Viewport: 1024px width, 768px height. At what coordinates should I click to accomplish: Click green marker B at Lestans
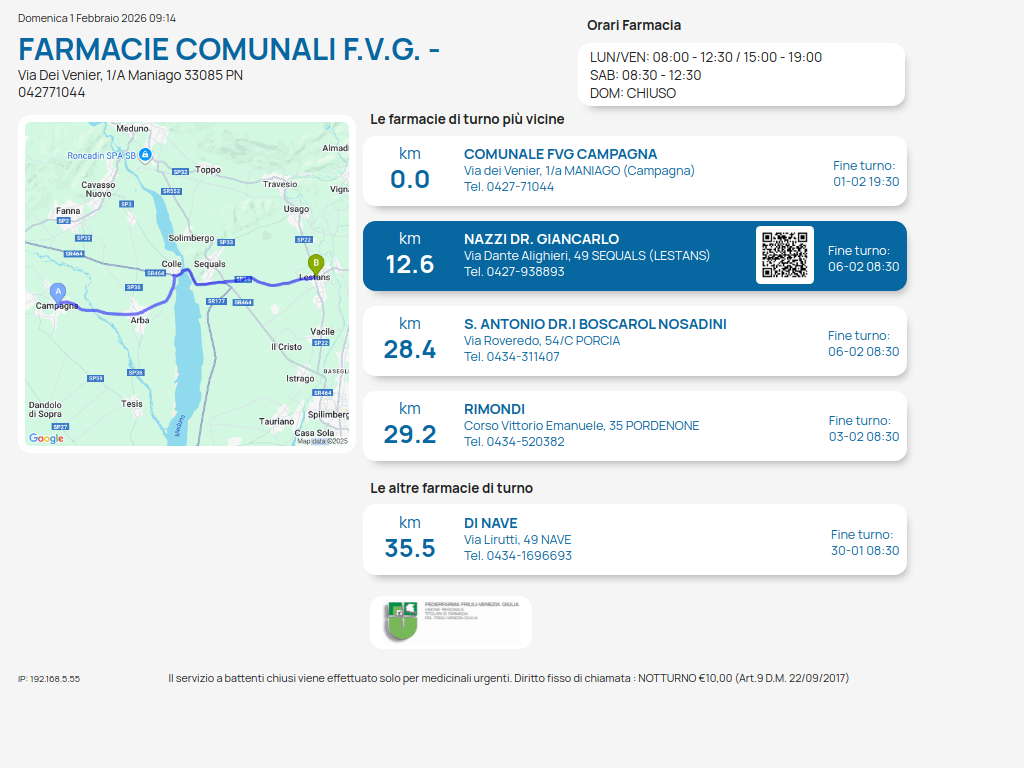(316, 264)
